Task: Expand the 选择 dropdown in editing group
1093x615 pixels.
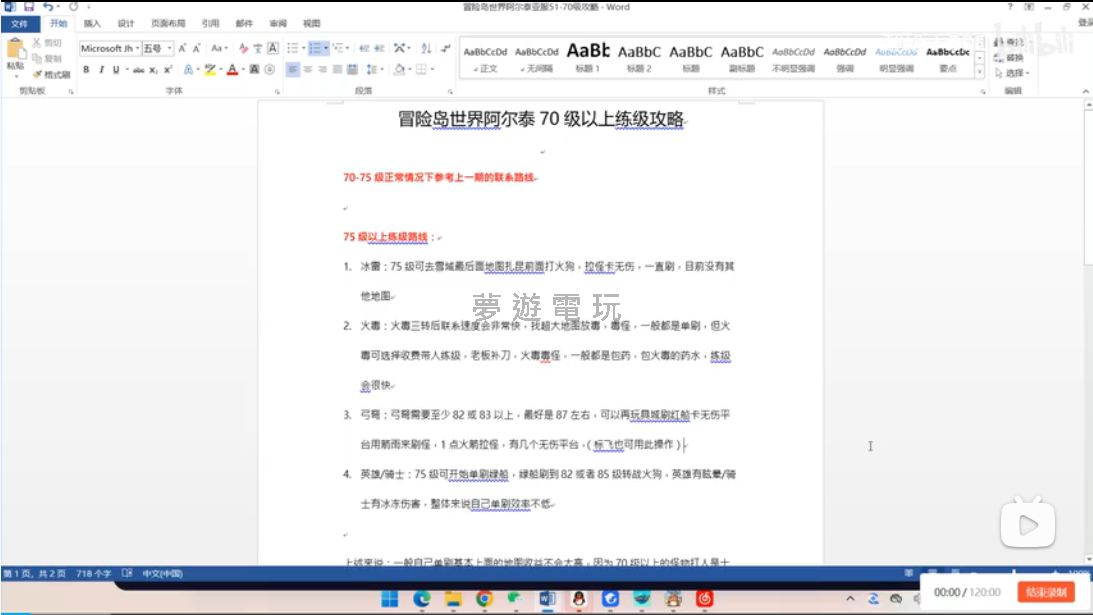Action: (1015, 73)
